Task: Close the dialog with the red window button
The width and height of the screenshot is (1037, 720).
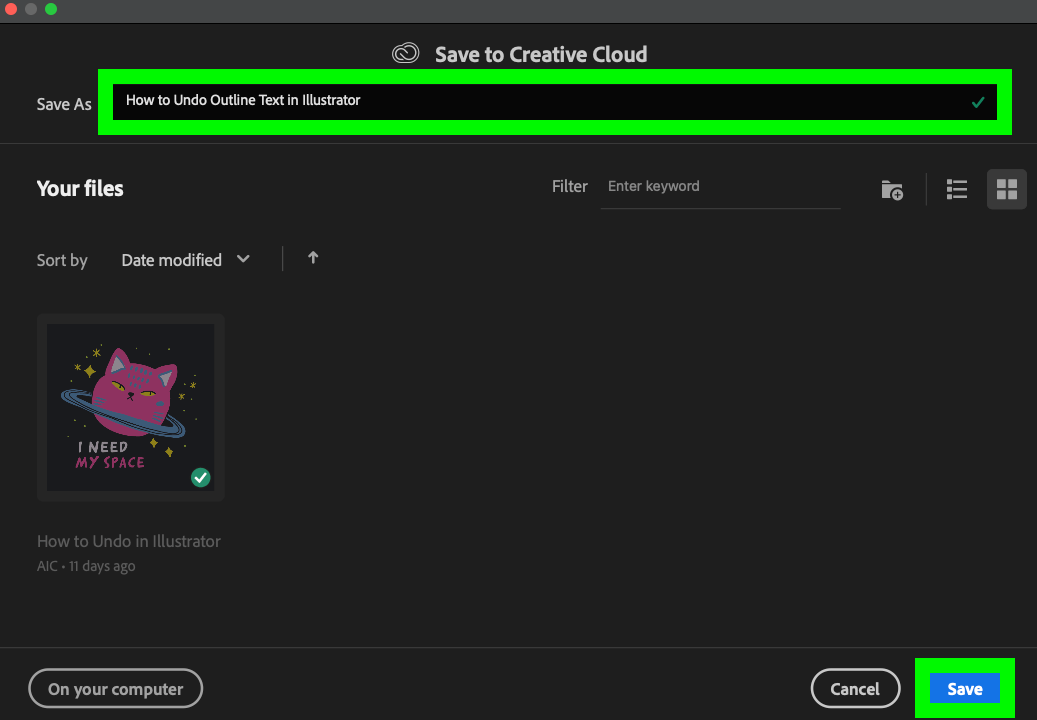Action: (12, 9)
